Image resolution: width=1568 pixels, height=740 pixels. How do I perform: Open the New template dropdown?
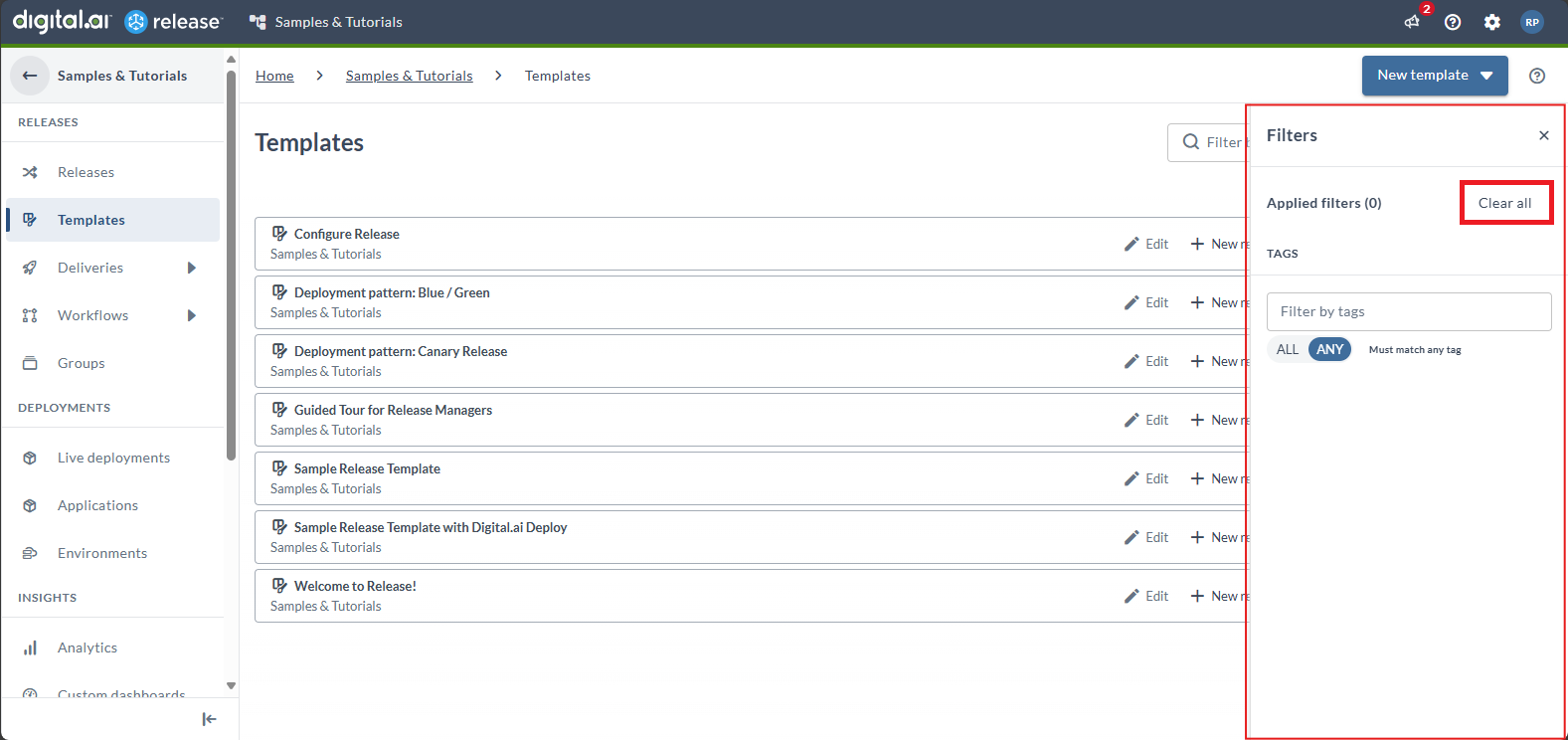pos(1486,76)
